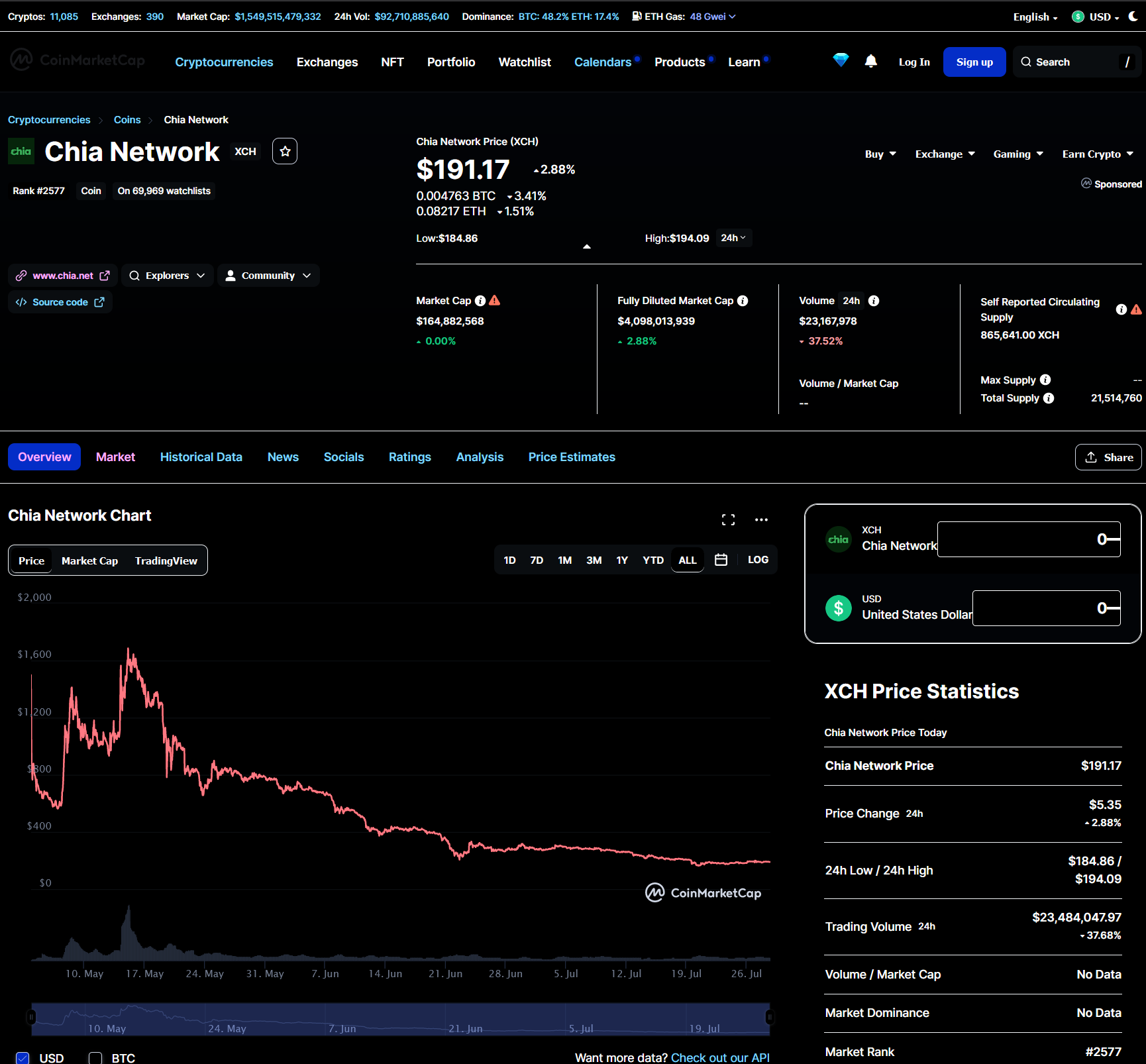The width and height of the screenshot is (1146, 1064).
Task: Click the left handle of chart range slider
Action: point(30,1016)
